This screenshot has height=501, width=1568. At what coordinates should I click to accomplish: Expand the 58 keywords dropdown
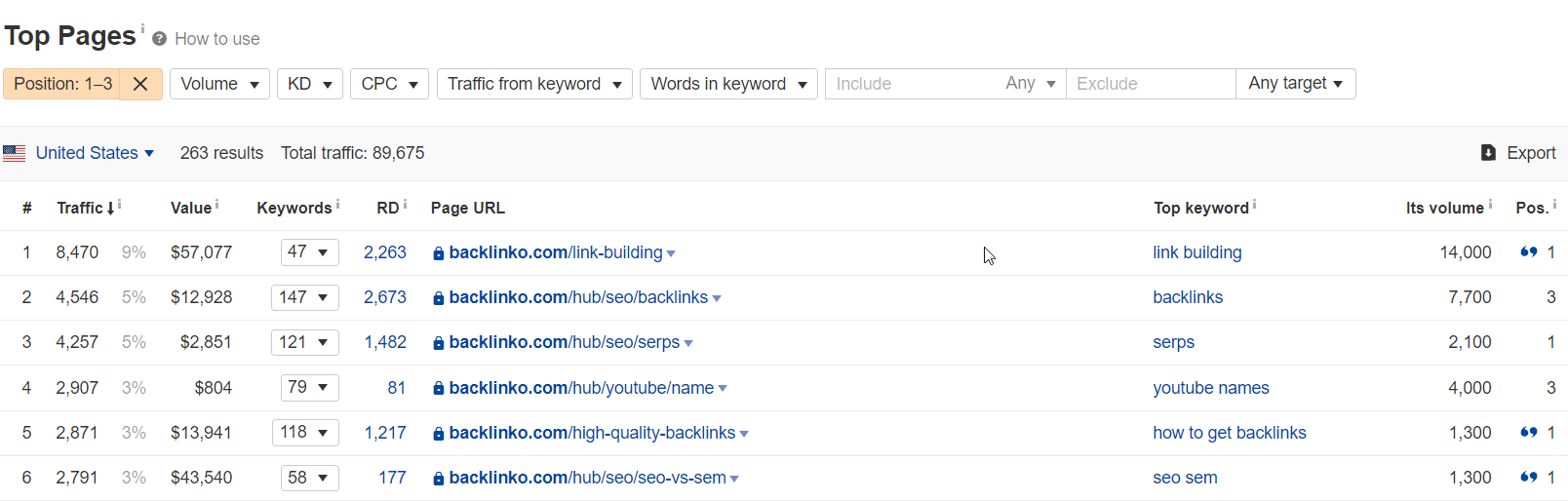pyautogui.click(x=309, y=478)
